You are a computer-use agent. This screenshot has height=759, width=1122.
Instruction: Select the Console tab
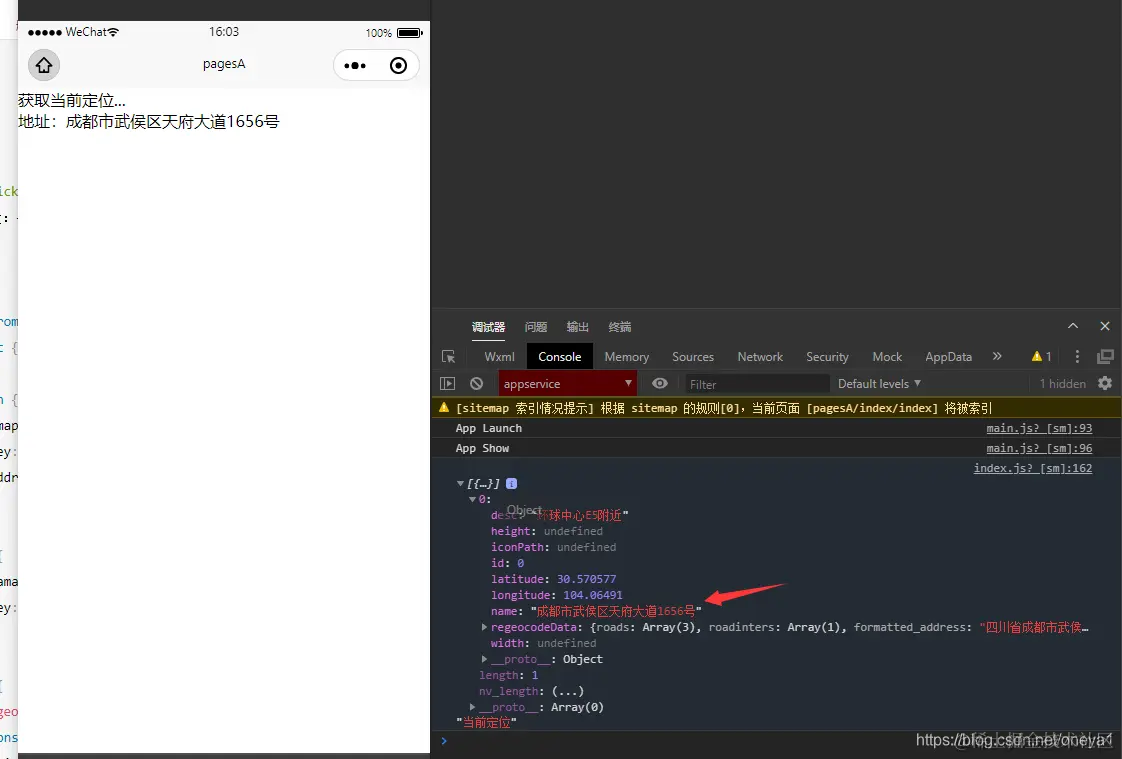click(560, 356)
